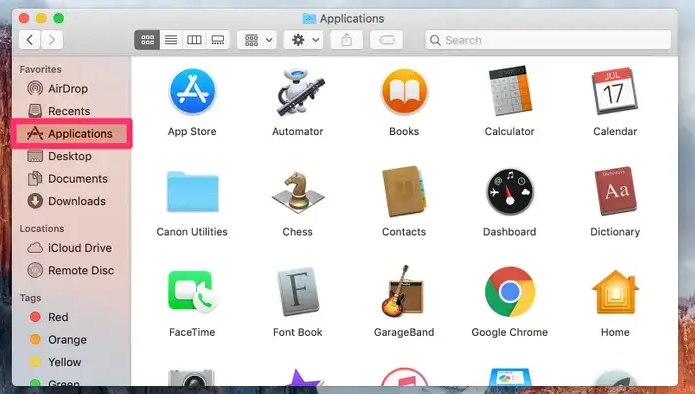
Task: Open Desktop in the sidebar
Action: [71, 156]
